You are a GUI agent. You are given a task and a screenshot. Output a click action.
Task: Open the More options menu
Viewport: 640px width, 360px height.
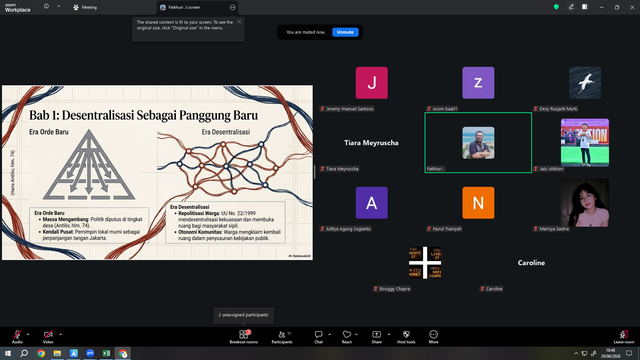(433, 337)
